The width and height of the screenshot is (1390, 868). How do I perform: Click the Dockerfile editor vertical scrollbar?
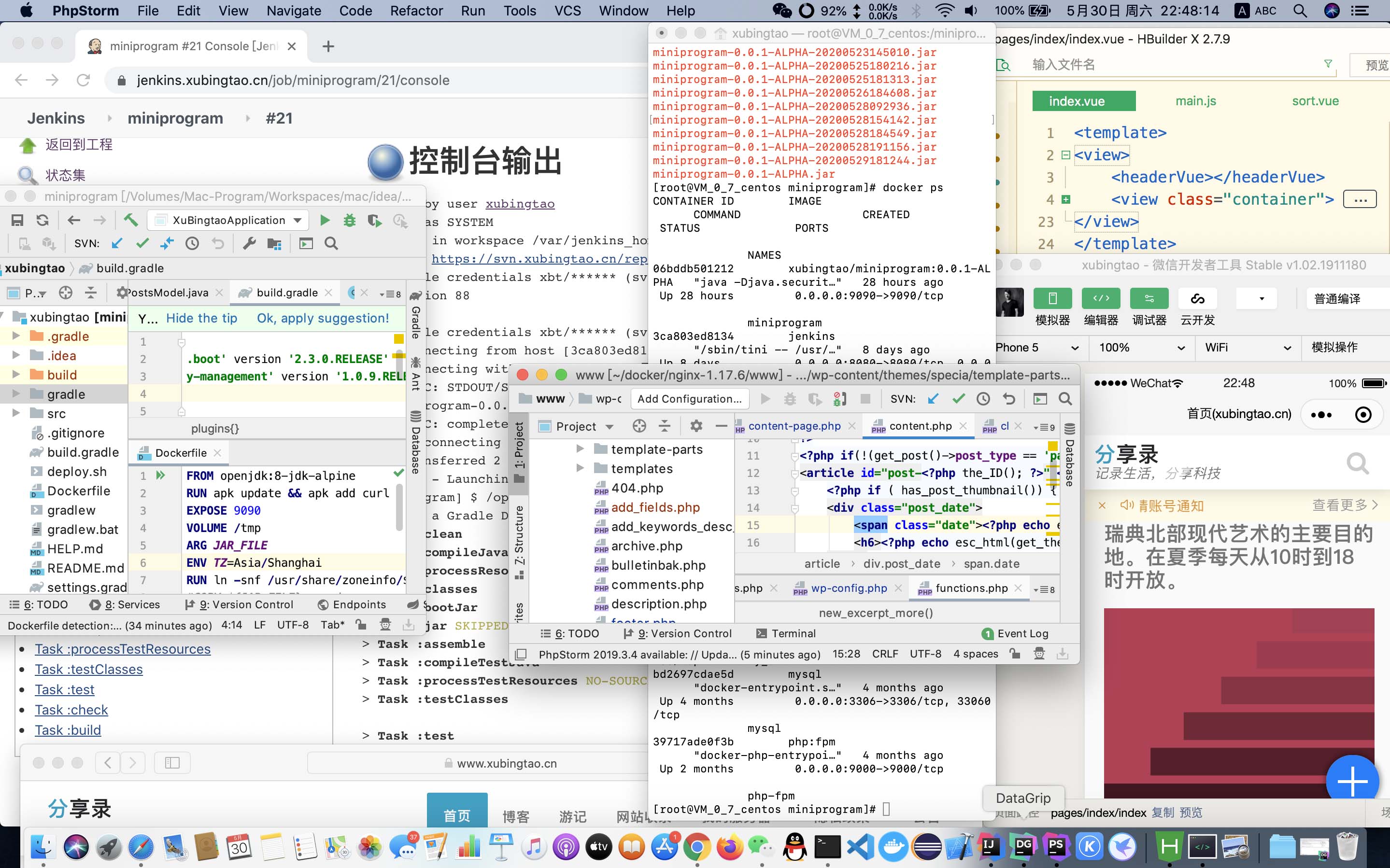click(399, 507)
